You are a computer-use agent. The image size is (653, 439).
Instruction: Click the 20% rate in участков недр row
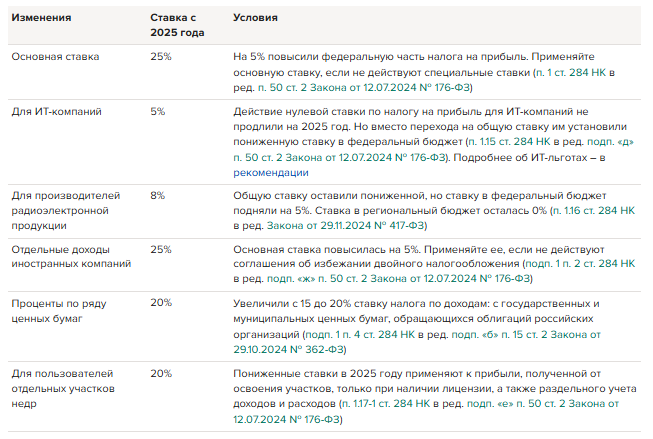point(161,374)
